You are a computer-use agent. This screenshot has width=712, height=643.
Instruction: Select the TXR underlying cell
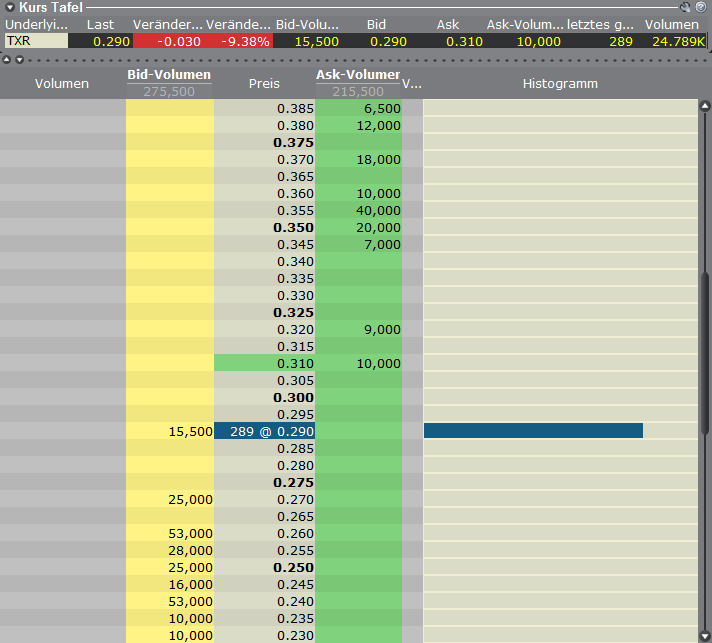(x=35, y=41)
